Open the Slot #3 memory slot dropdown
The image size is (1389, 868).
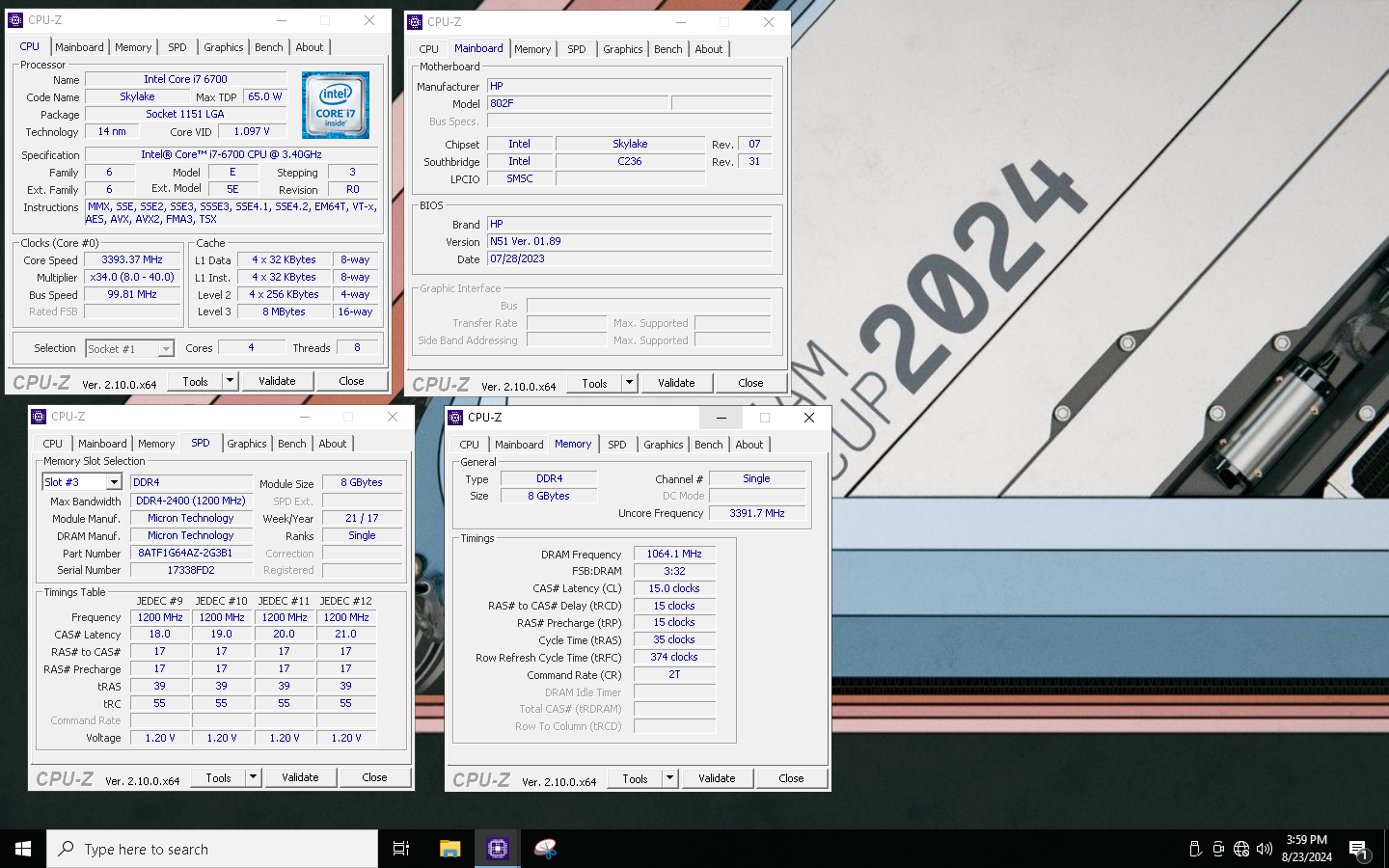[114, 482]
